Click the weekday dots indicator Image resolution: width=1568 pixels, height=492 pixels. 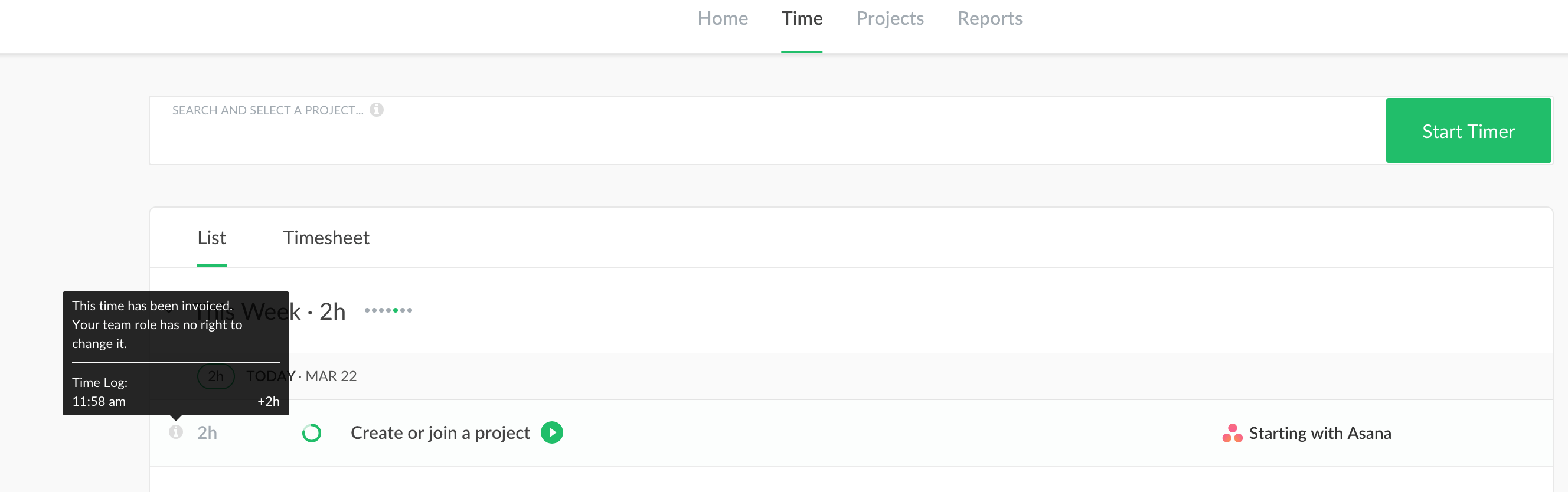(388, 310)
